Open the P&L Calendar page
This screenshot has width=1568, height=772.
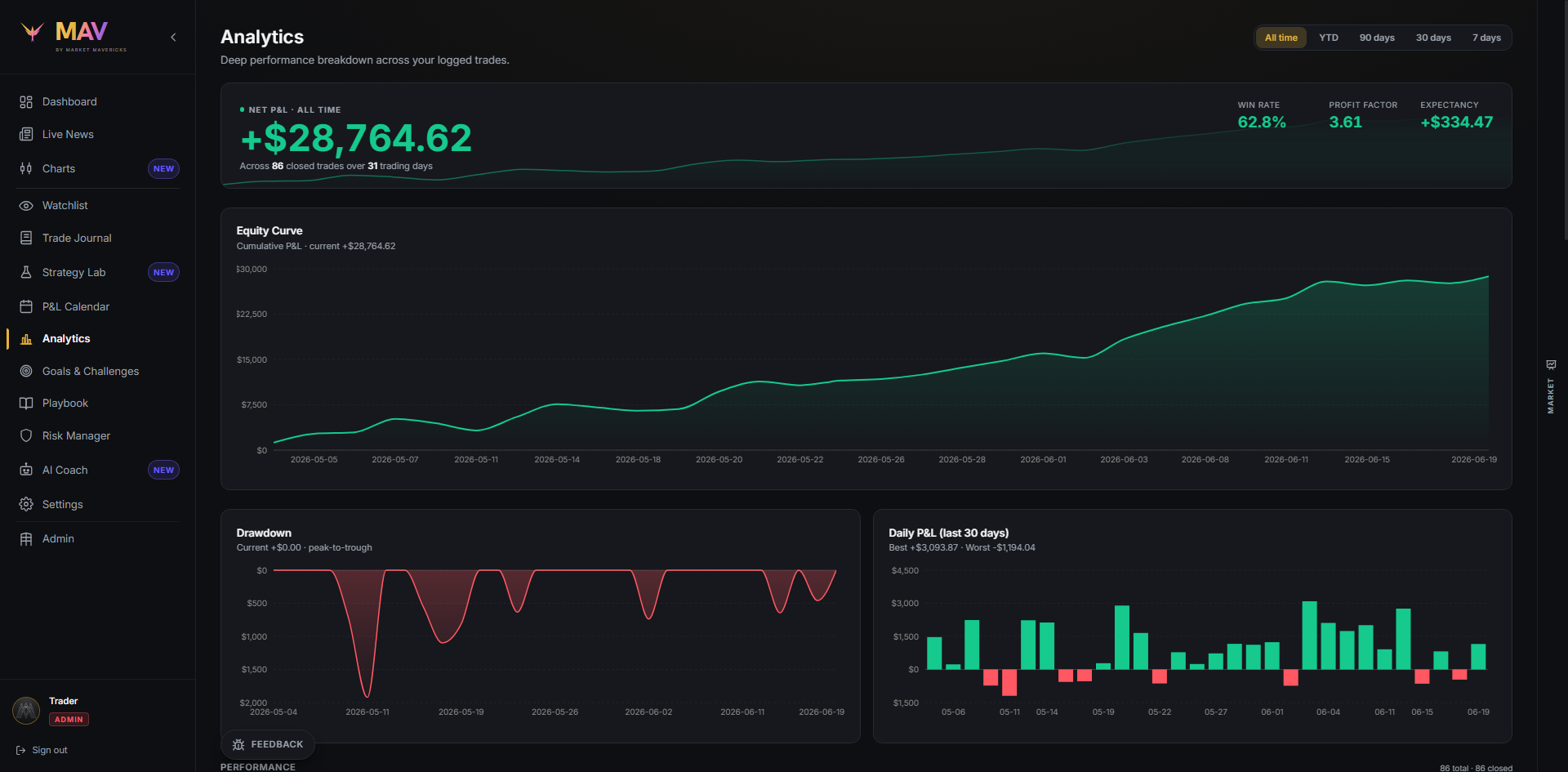[97, 306]
